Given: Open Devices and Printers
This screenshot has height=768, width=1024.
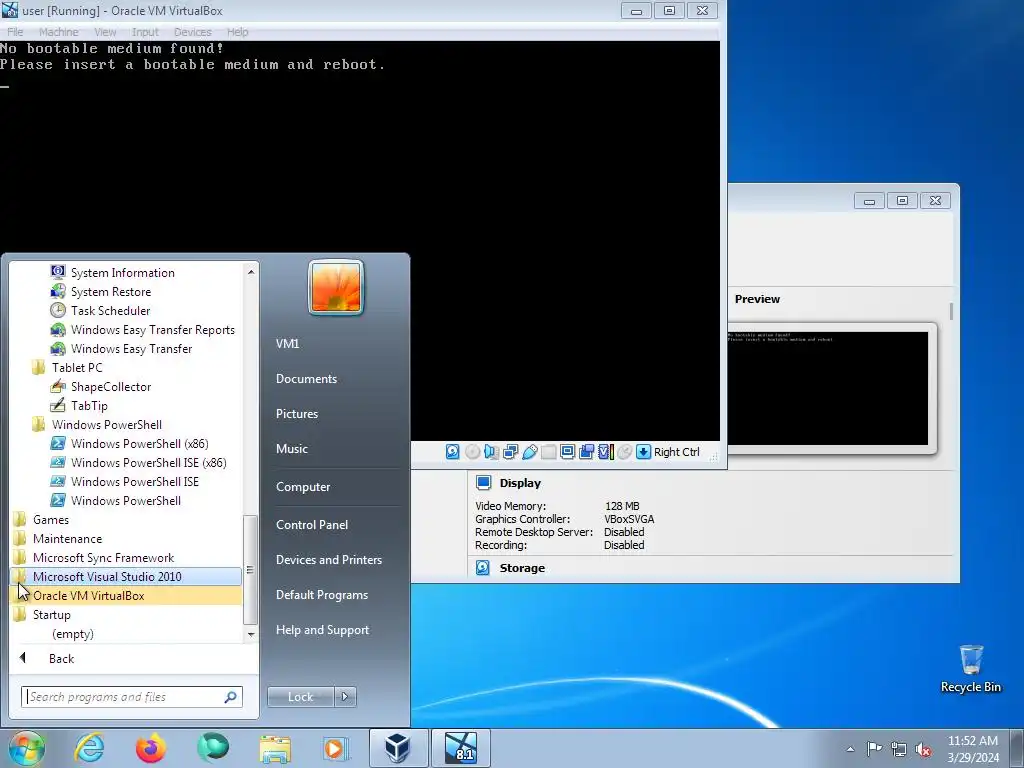Looking at the screenshot, I should tap(328, 560).
